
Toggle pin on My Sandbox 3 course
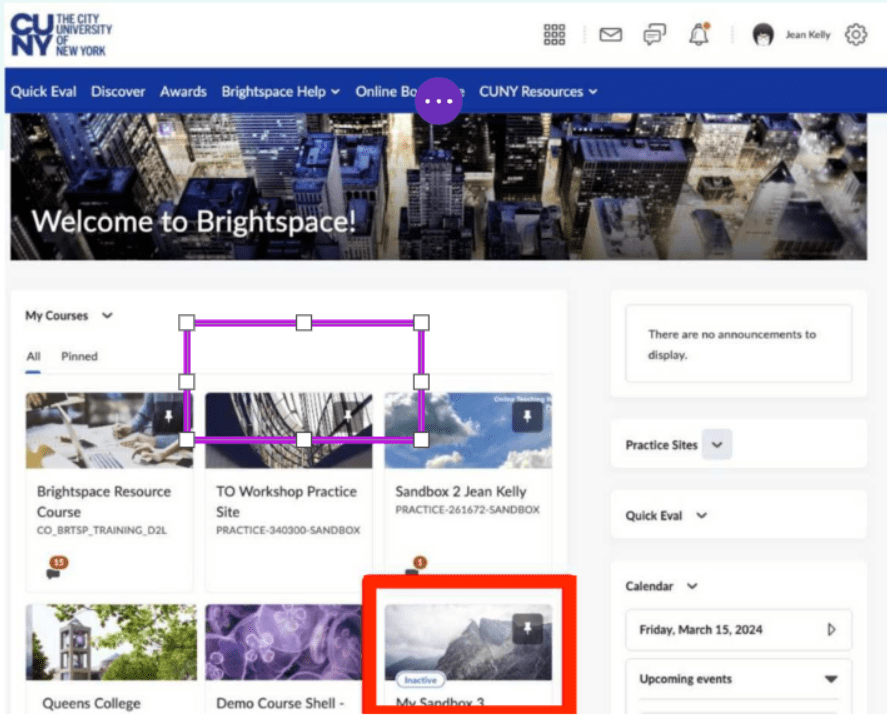click(527, 629)
